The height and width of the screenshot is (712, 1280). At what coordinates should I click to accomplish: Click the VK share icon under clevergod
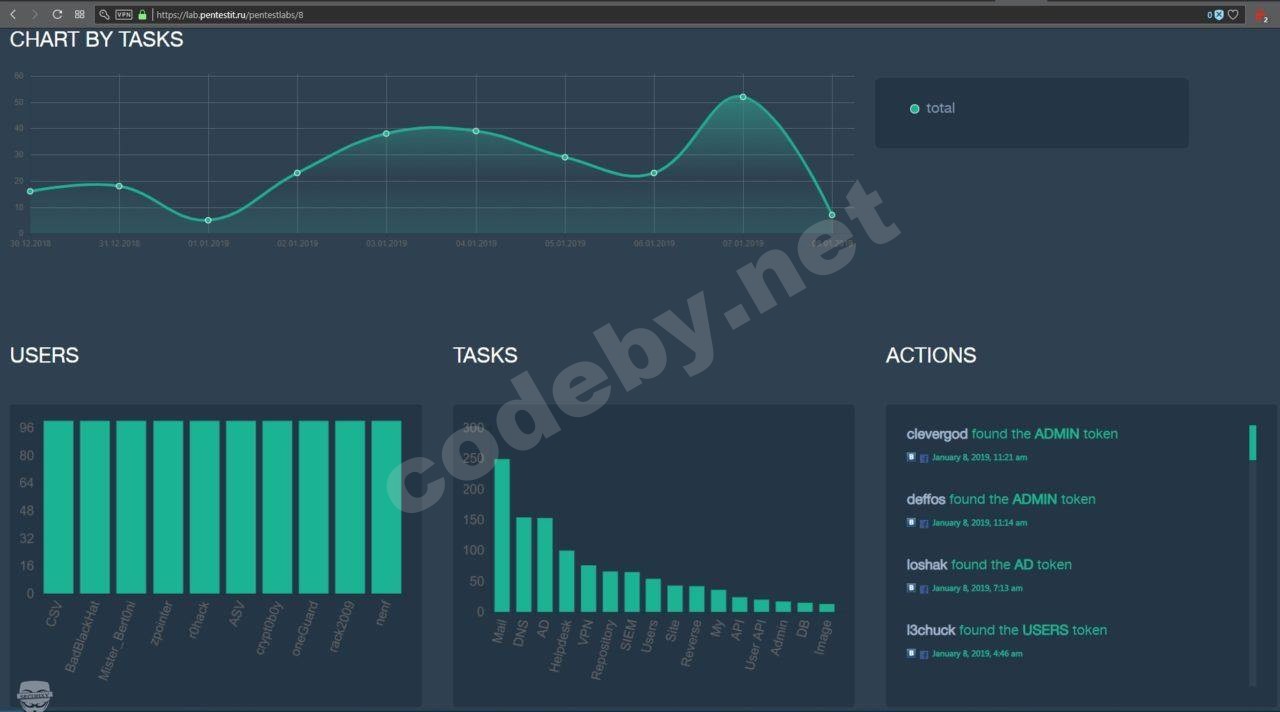pos(911,456)
